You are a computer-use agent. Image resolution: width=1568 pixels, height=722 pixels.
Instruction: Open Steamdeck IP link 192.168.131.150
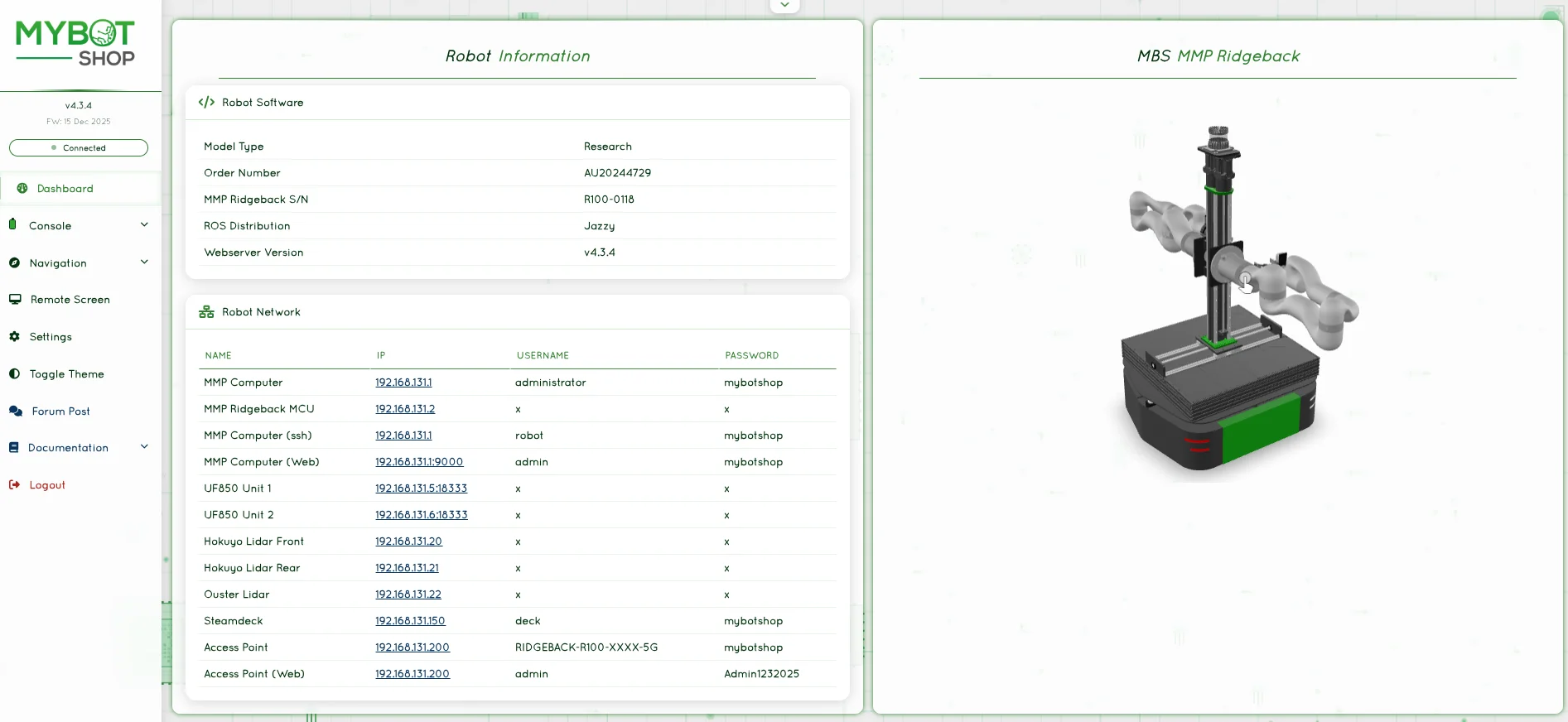click(410, 621)
